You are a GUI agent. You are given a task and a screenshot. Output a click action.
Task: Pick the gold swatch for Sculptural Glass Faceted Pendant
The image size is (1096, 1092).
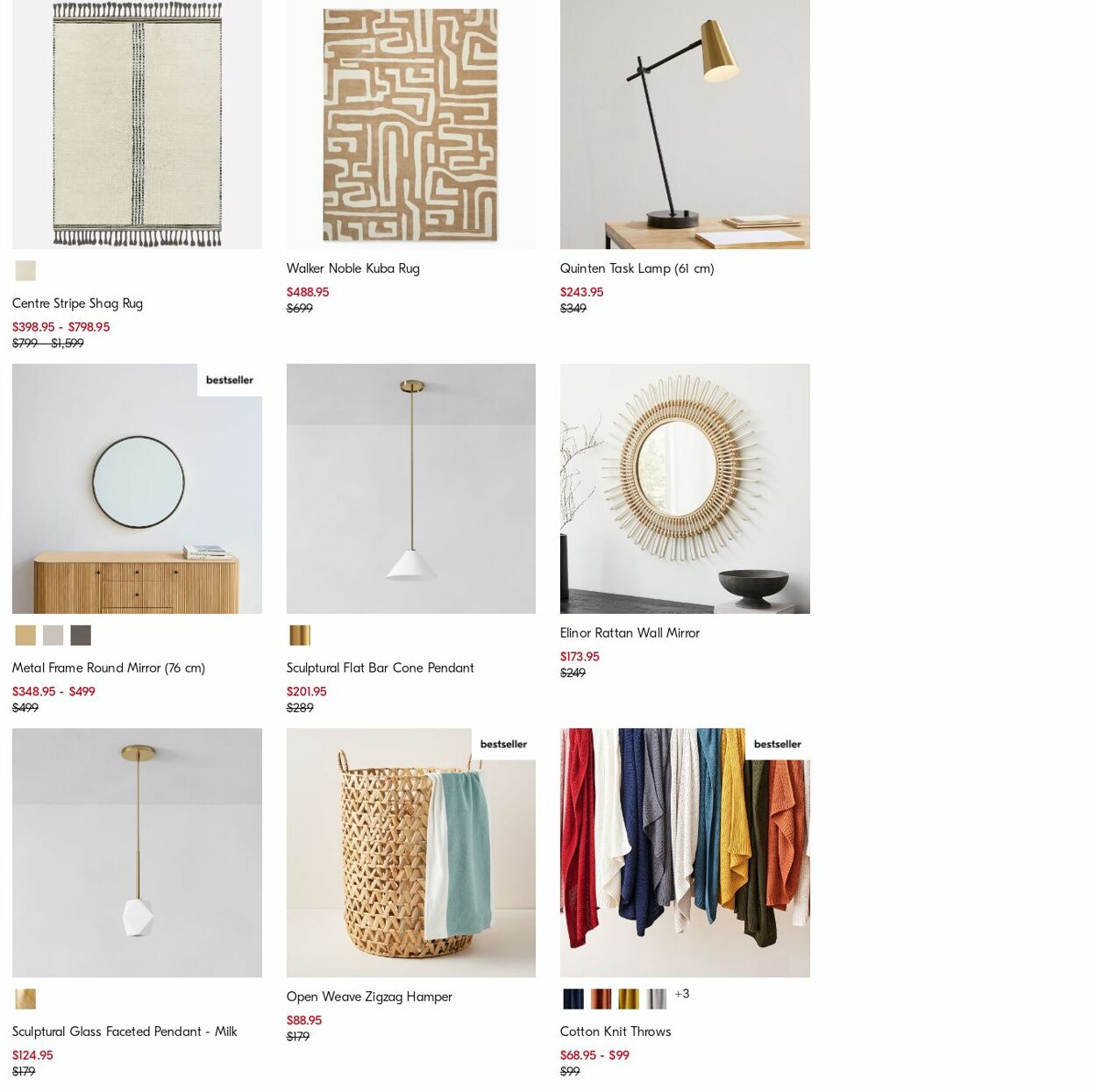25,998
